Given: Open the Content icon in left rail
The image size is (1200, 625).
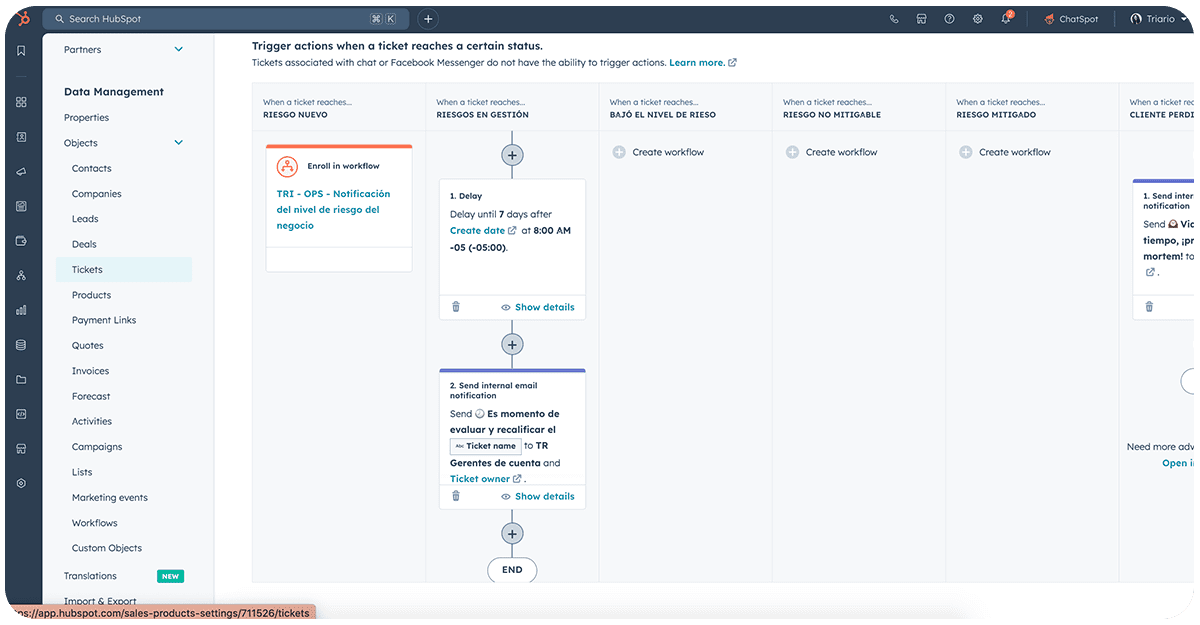Looking at the screenshot, I should pyautogui.click(x=21, y=206).
